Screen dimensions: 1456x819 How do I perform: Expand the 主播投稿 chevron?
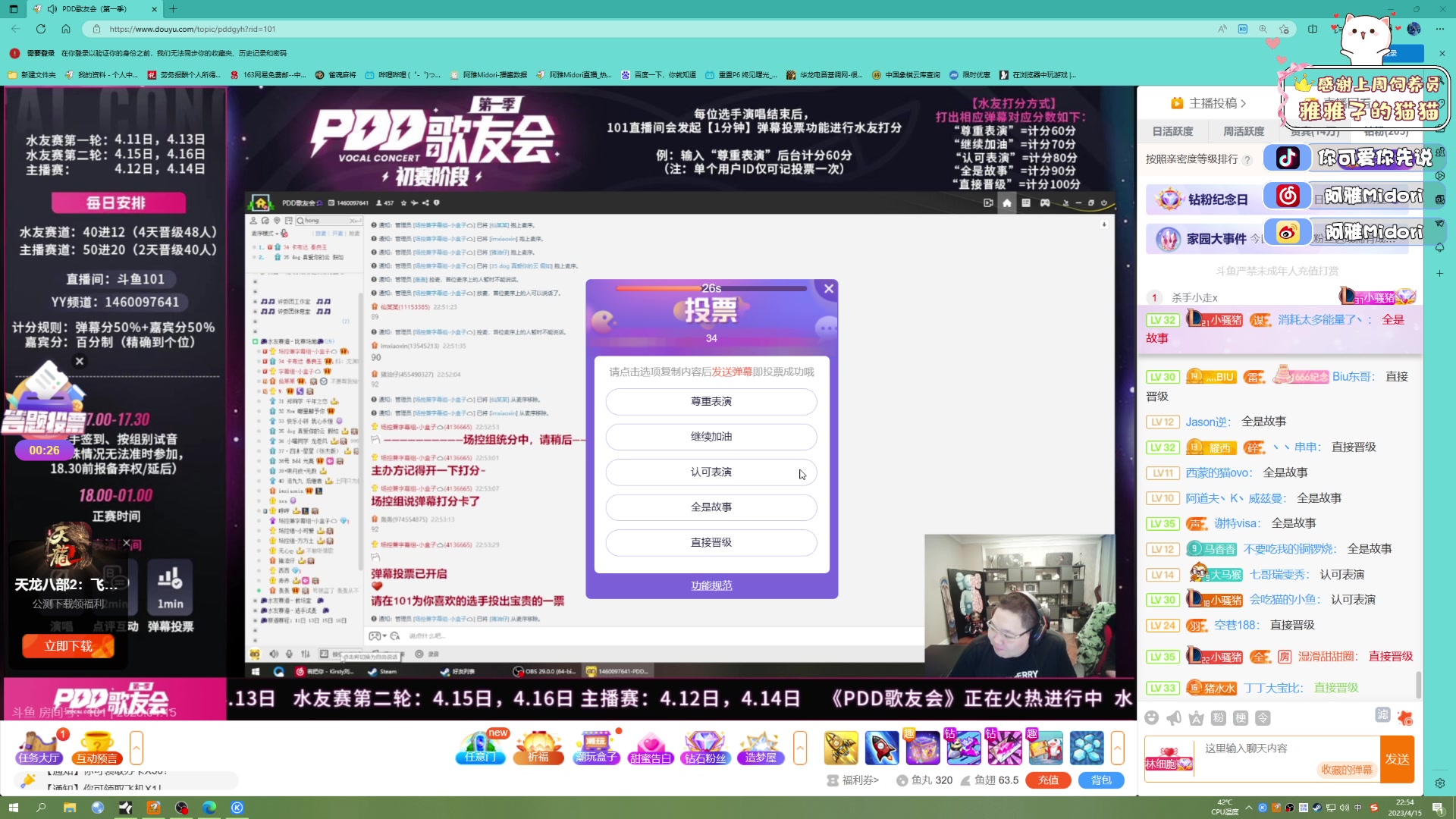1243,103
